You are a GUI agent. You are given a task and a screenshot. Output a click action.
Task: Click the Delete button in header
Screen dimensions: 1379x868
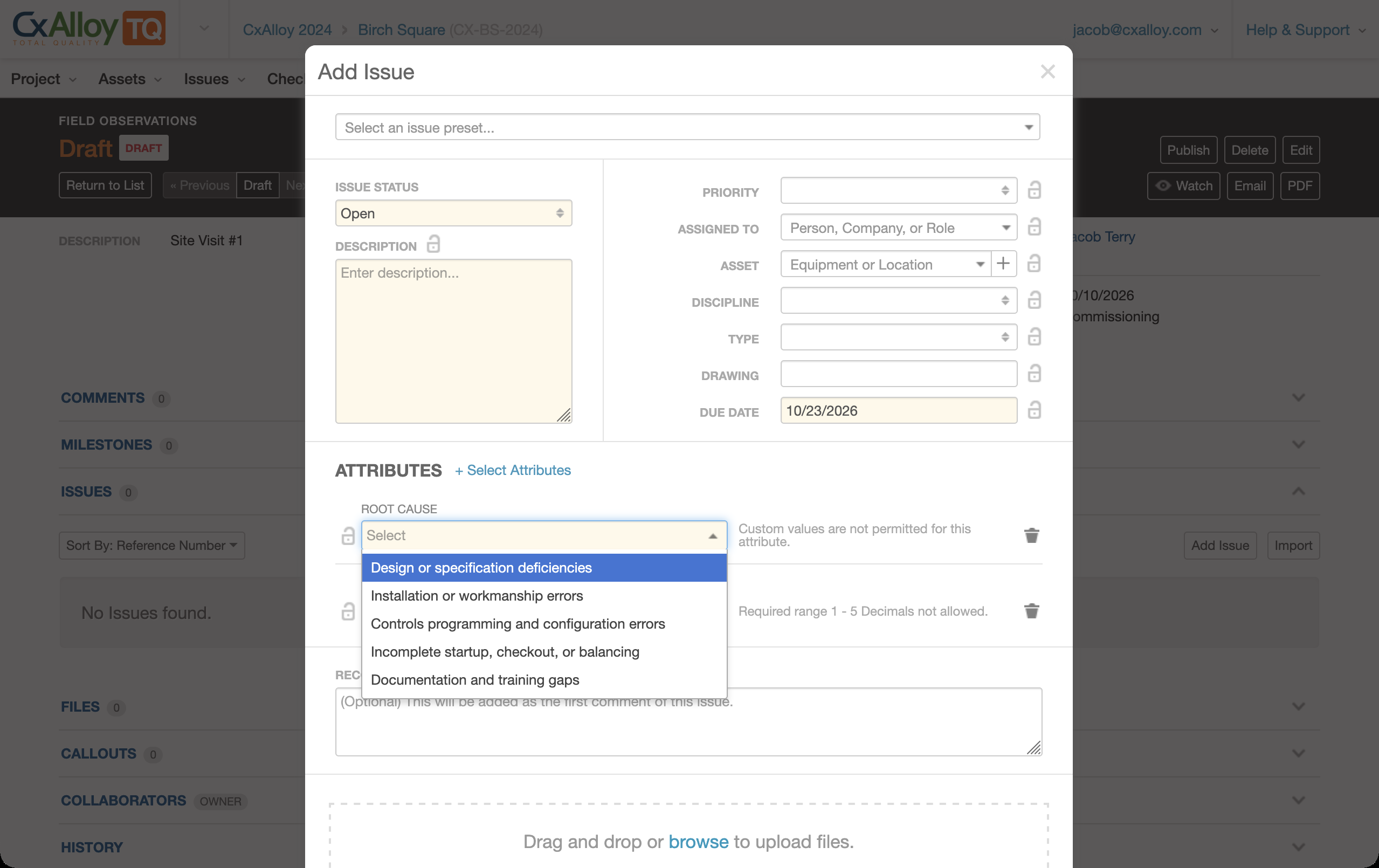tap(1250, 150)
